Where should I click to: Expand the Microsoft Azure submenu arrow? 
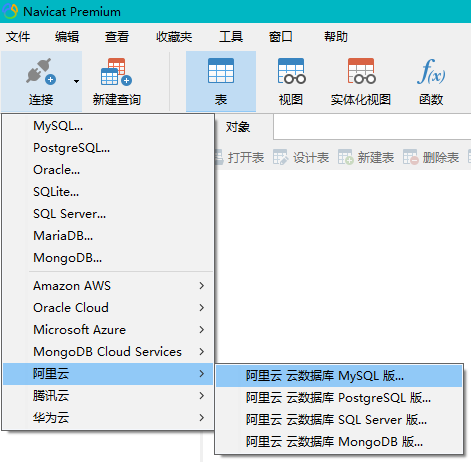[202, 330]
